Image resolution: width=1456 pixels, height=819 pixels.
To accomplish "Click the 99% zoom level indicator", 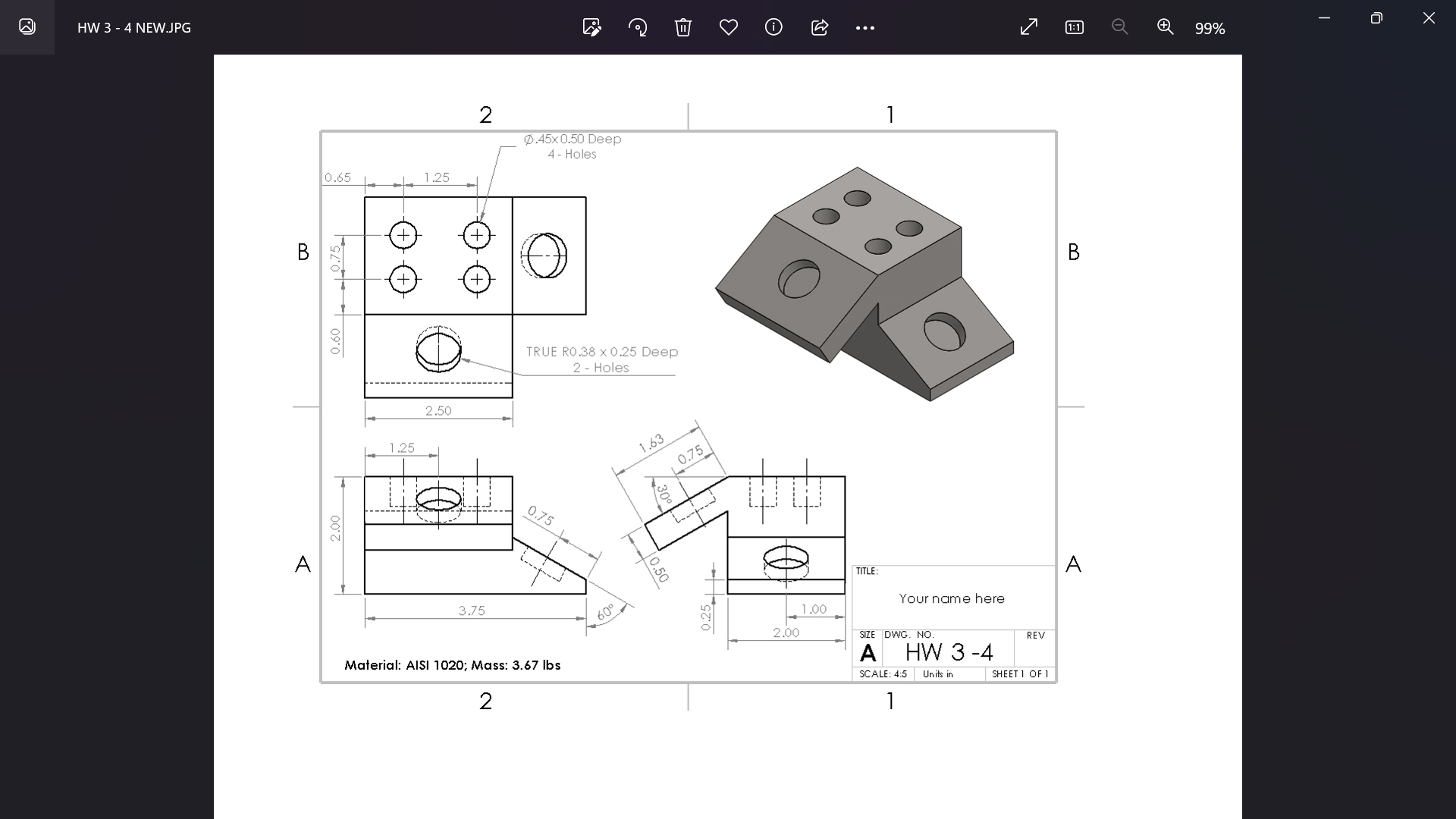I will (1210, 29).
